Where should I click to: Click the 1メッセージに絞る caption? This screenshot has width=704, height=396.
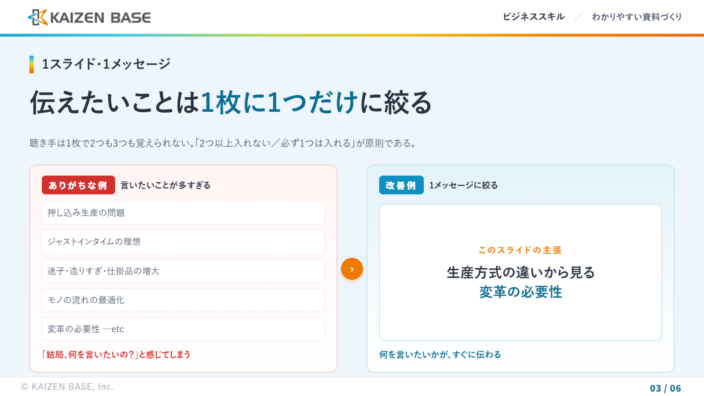[463, 185]
